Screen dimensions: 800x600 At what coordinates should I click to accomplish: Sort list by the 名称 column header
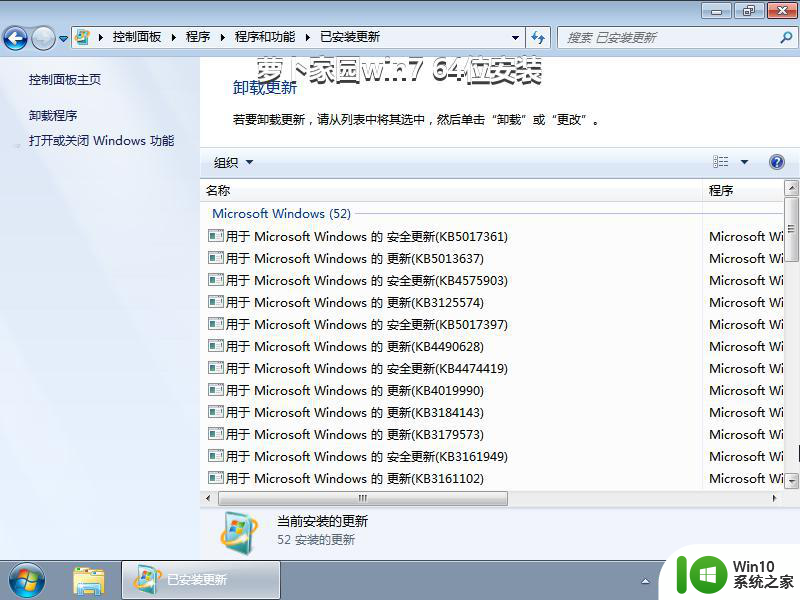coord(218,190)
